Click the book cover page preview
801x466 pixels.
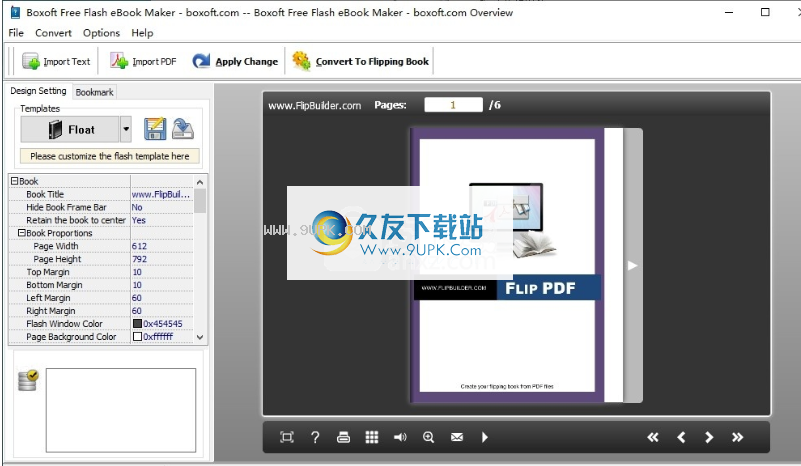point(507,265)
